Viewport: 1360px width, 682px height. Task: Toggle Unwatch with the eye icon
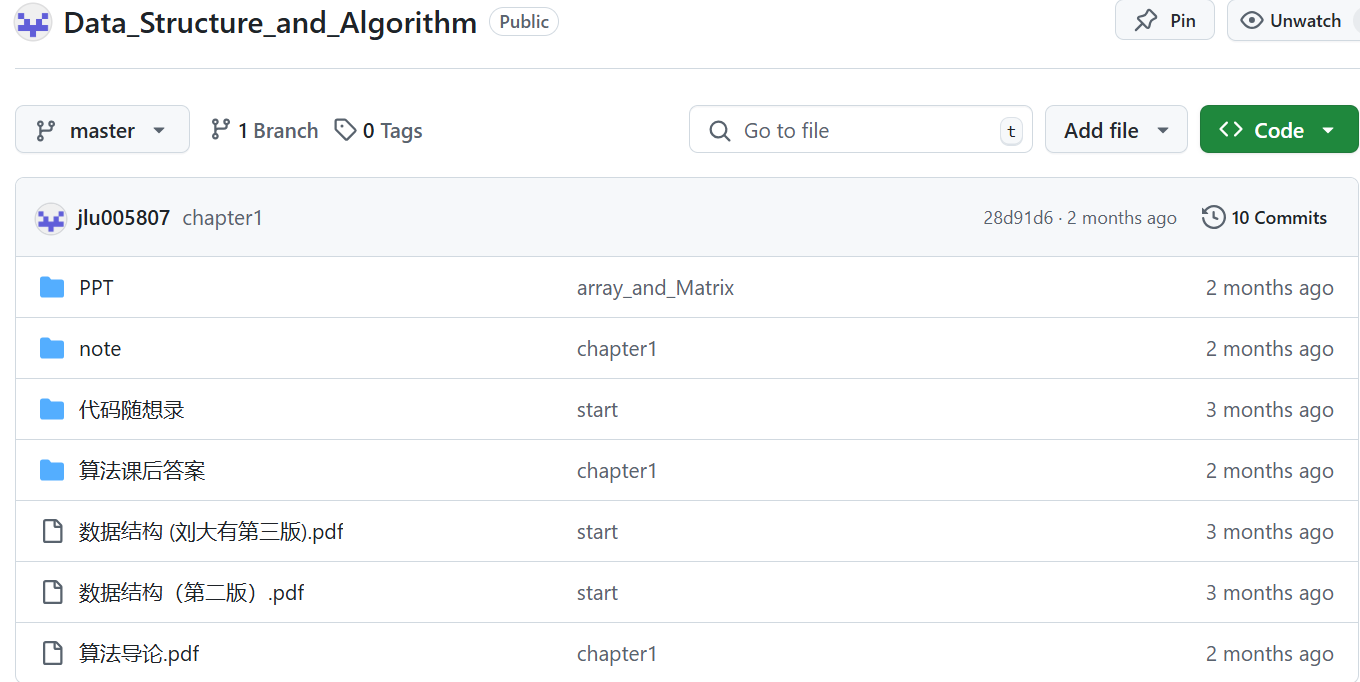1292,20
